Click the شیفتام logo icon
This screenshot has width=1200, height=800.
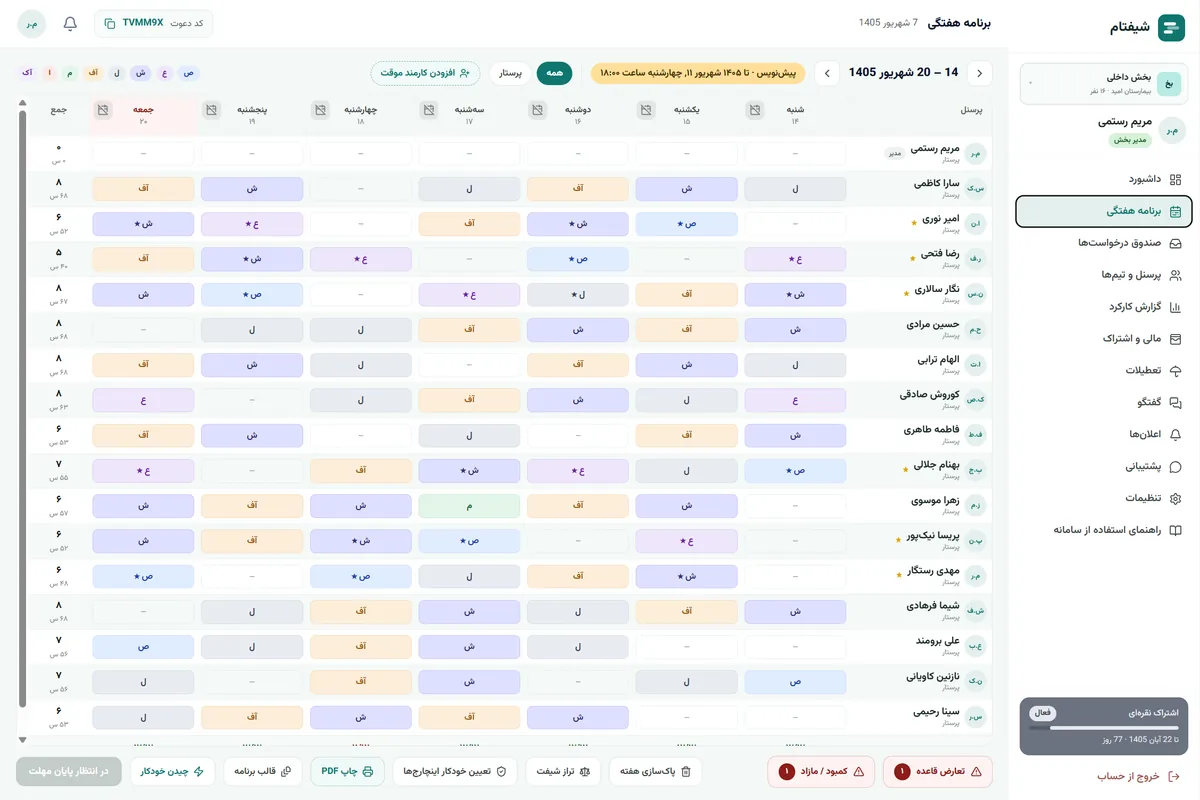click(1171, 28)
